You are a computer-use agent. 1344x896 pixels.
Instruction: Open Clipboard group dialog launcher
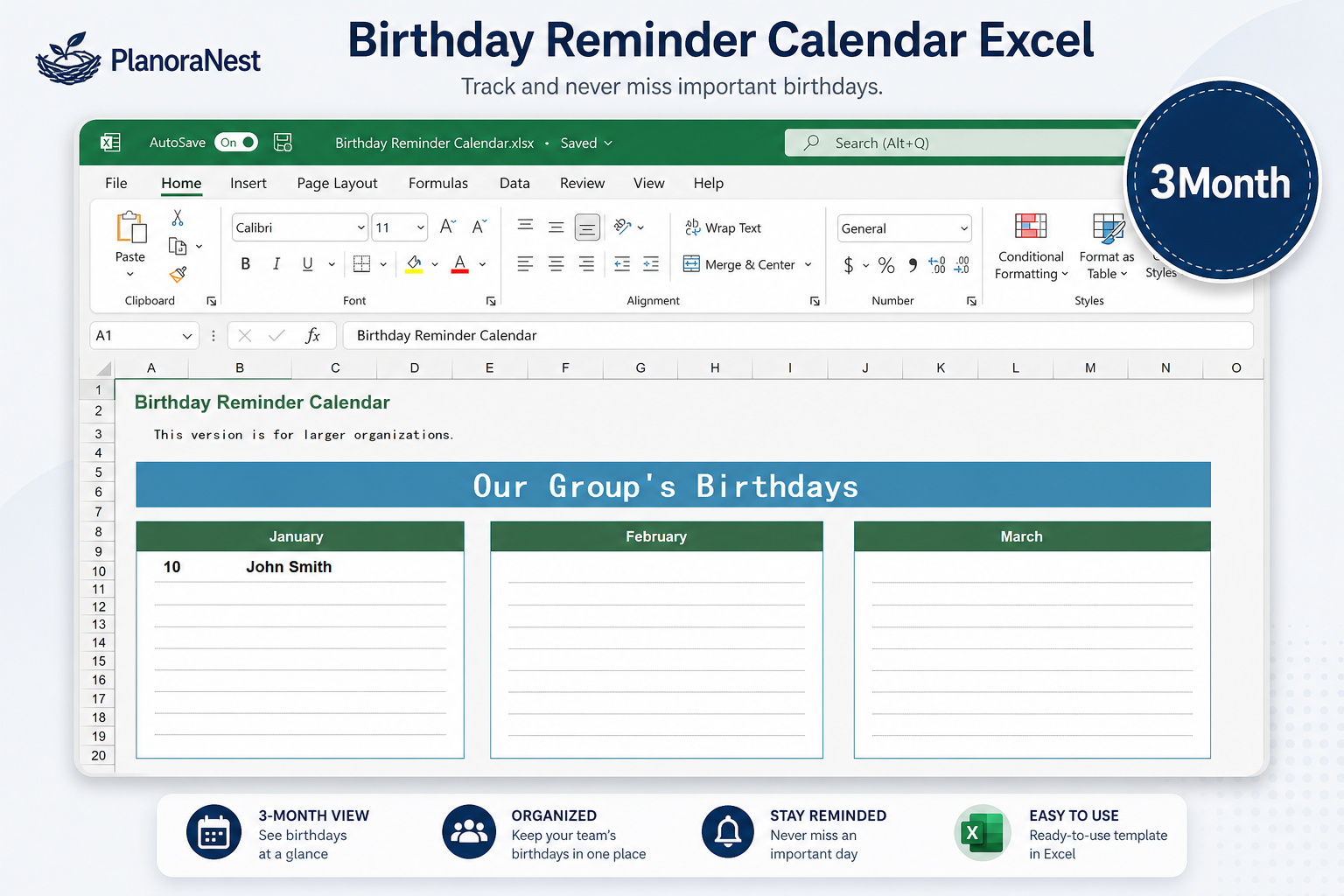211,301
